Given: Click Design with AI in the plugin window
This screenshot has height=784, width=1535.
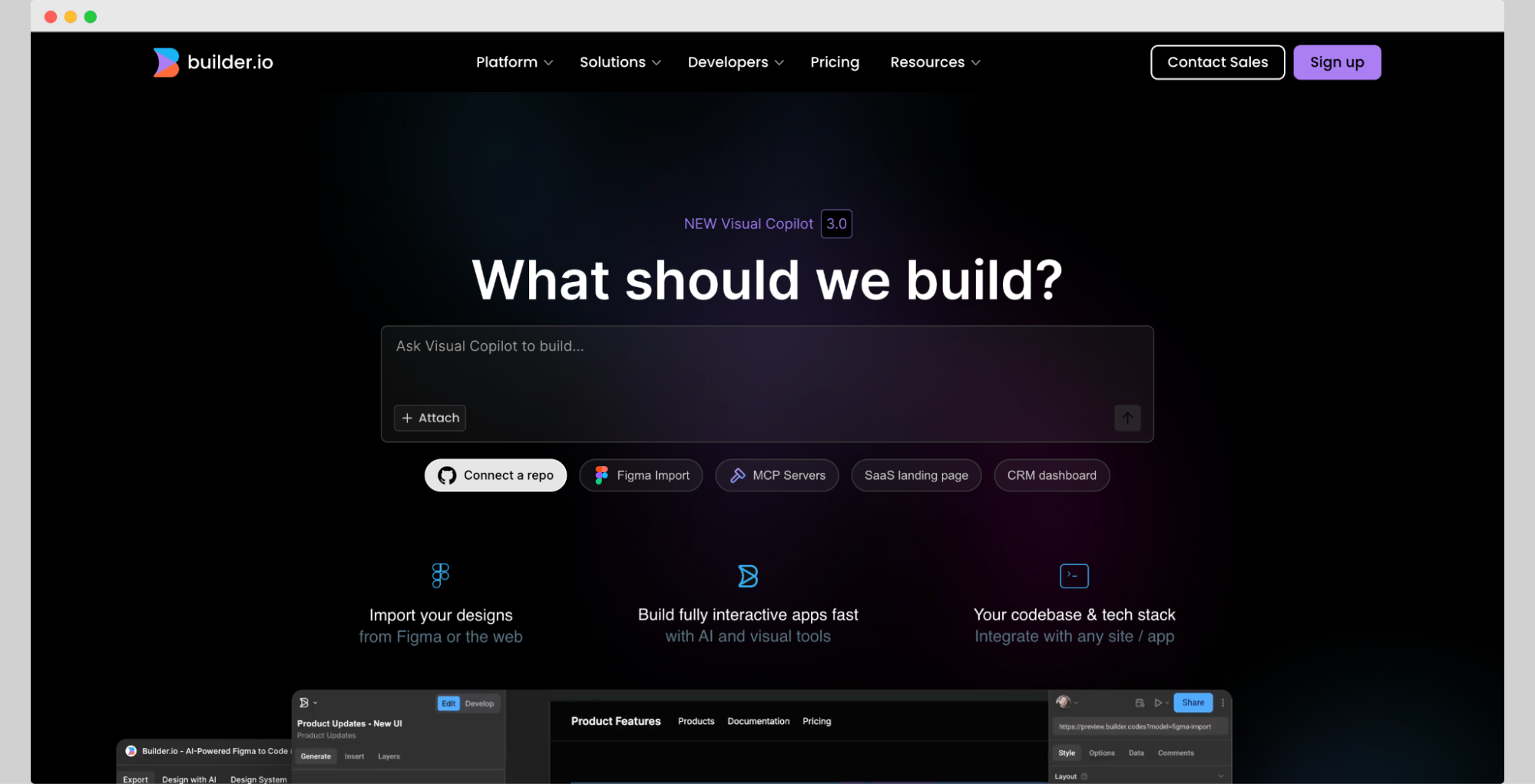Looking at the screenshot, I should (x=189, y=779).
